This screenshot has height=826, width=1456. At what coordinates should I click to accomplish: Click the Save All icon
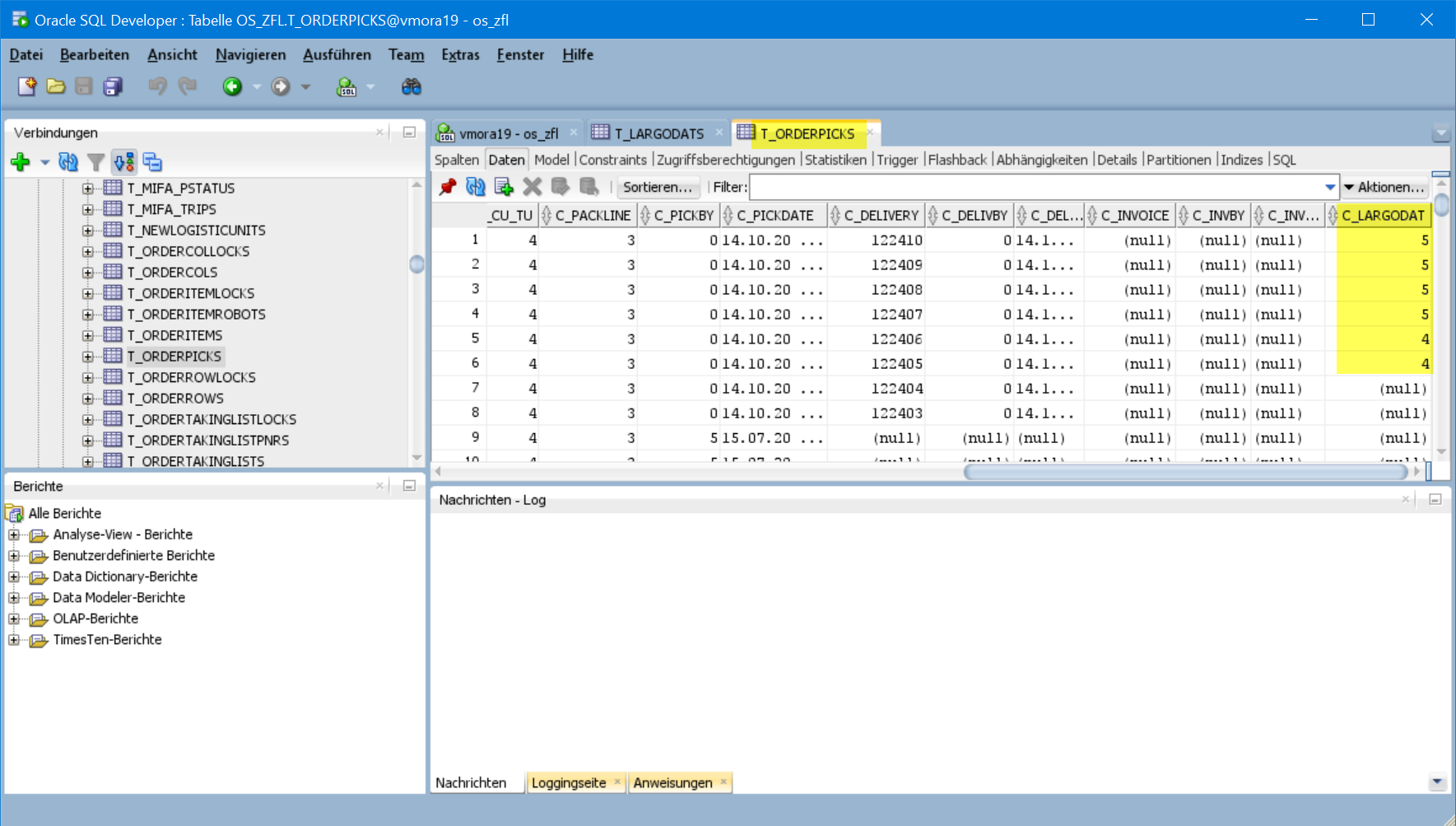[x=113, y=86]
